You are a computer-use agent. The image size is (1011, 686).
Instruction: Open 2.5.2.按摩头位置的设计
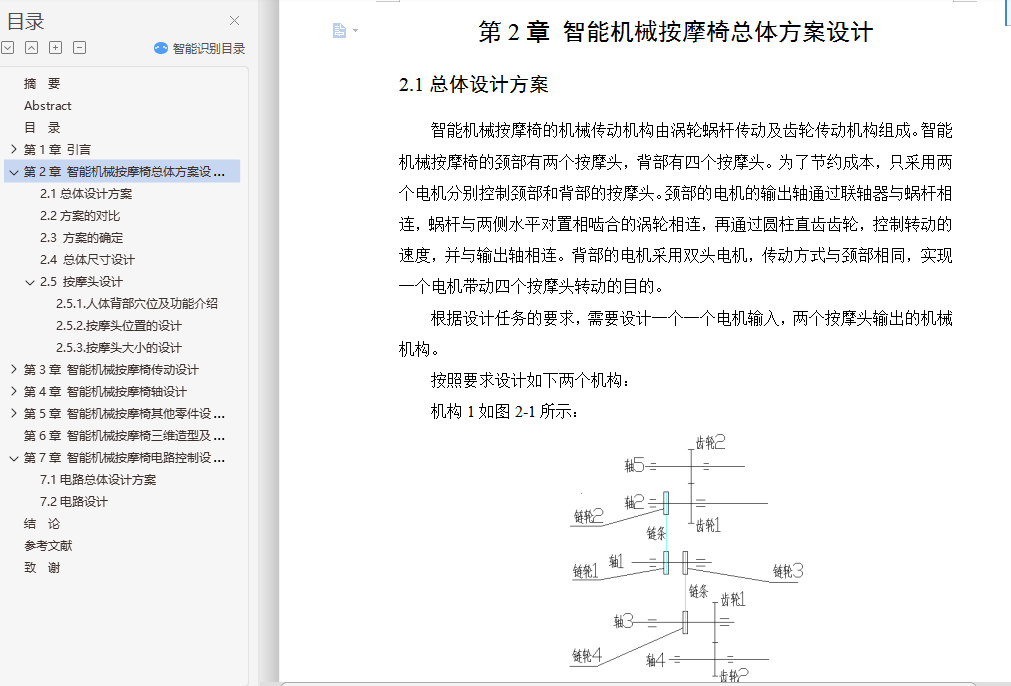[119, 326]
